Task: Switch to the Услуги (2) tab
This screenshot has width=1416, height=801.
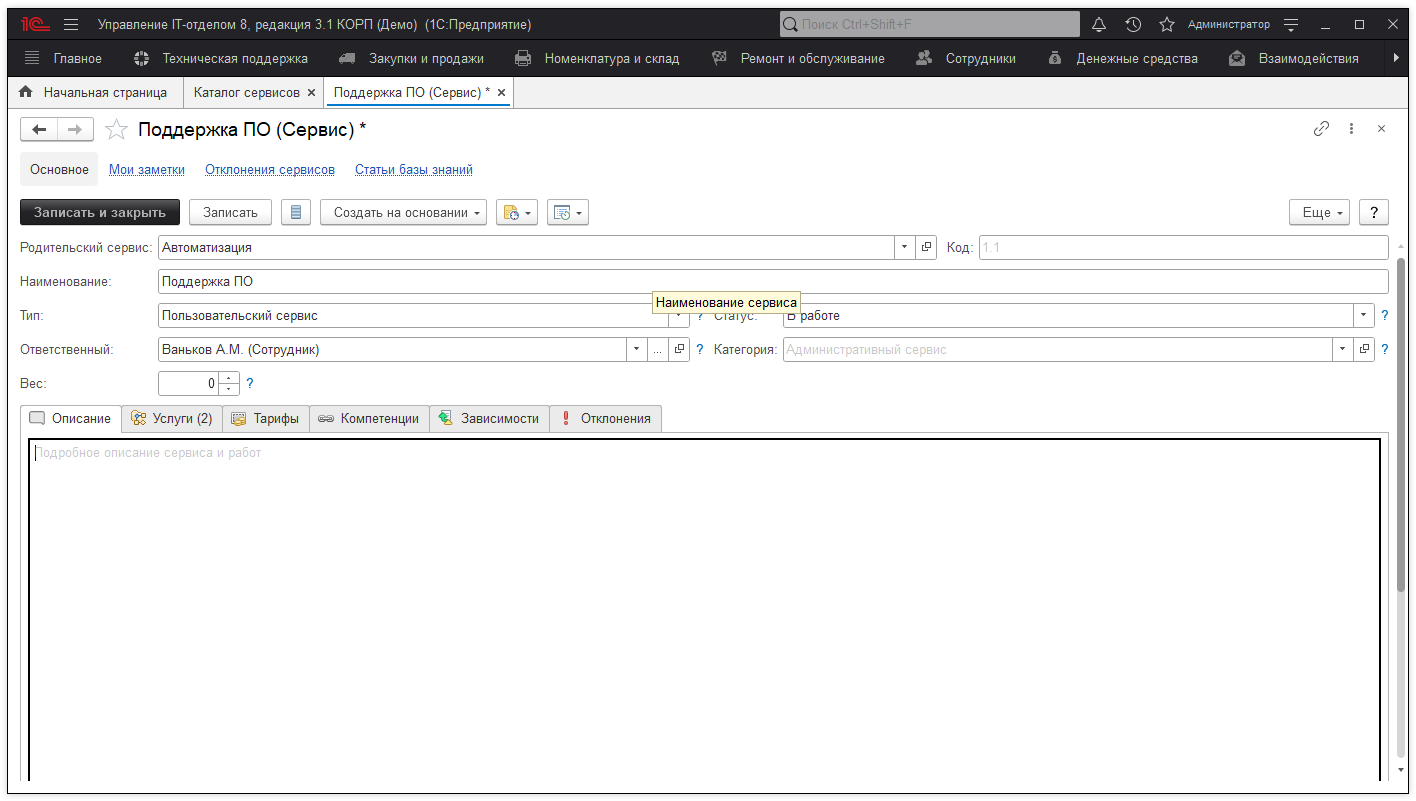Action: pos(172,419)
